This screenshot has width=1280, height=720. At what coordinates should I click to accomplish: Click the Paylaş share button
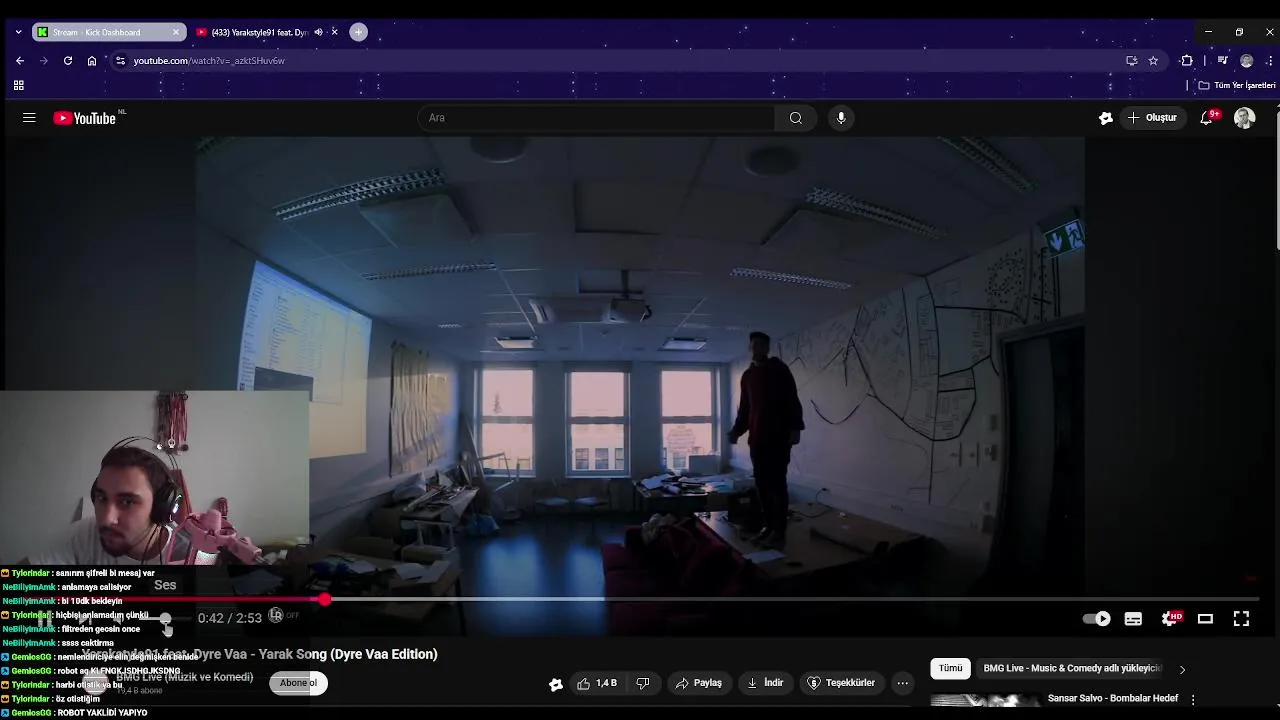[x=698, y=683]
